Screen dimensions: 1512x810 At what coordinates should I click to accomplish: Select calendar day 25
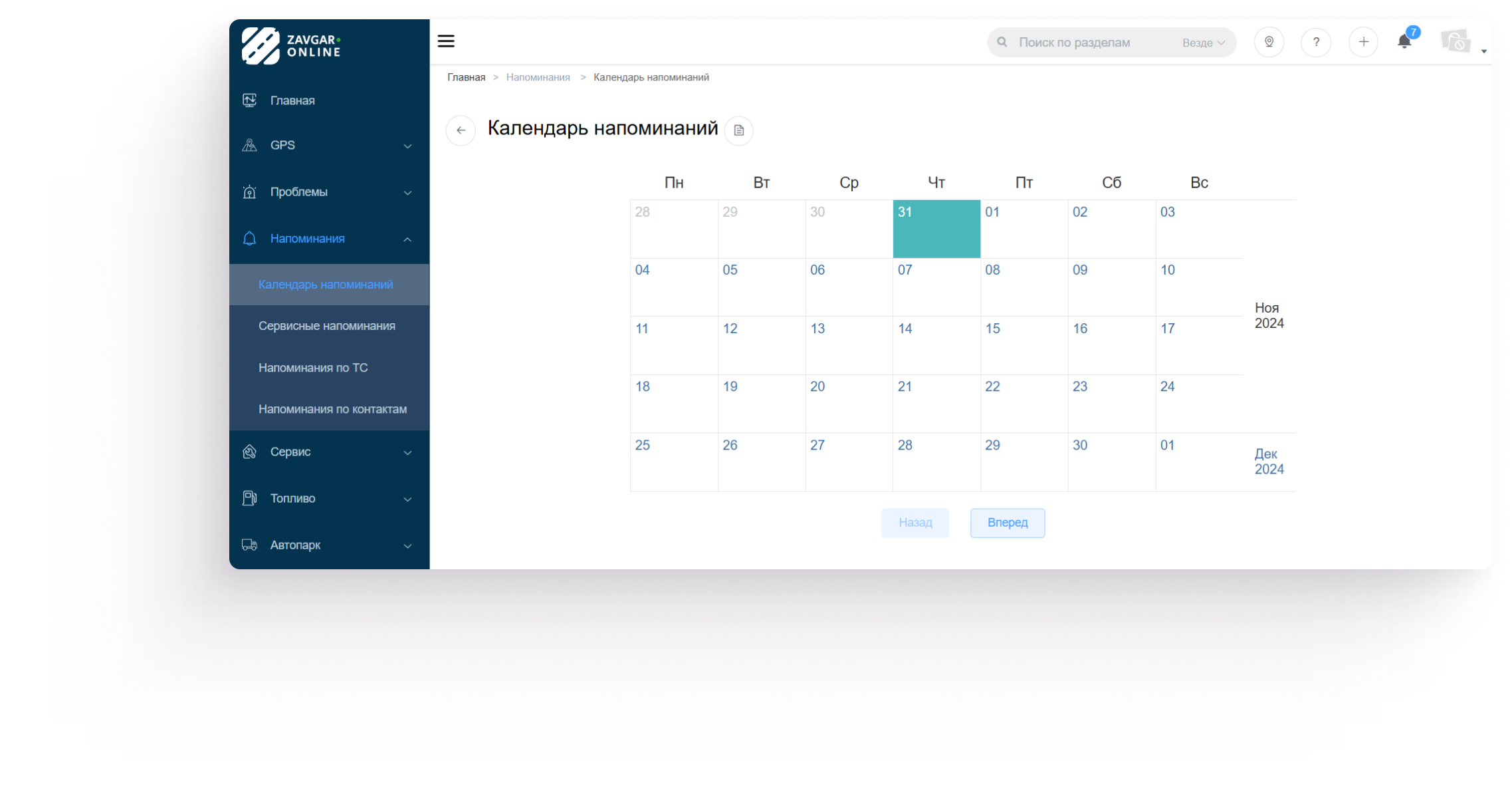click(x=674, y=462)
